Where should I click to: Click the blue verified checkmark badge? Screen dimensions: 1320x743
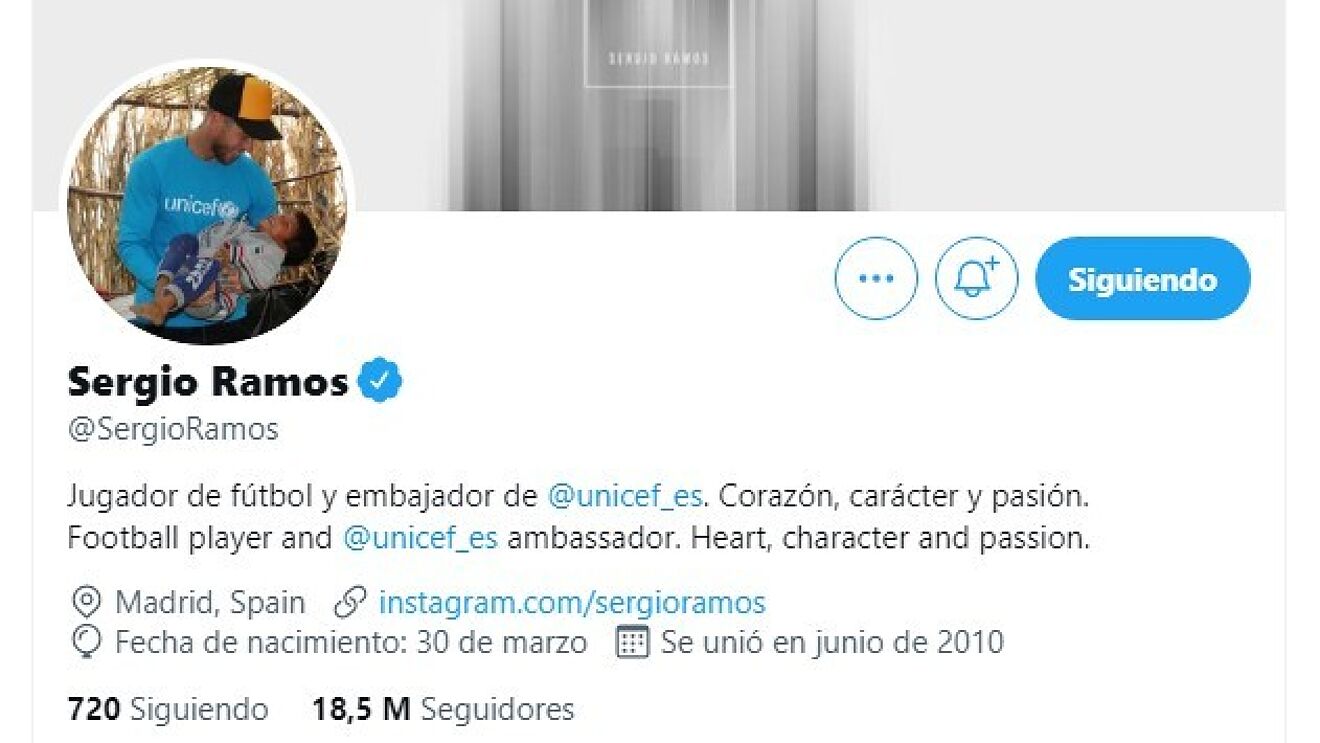[380, 381]
